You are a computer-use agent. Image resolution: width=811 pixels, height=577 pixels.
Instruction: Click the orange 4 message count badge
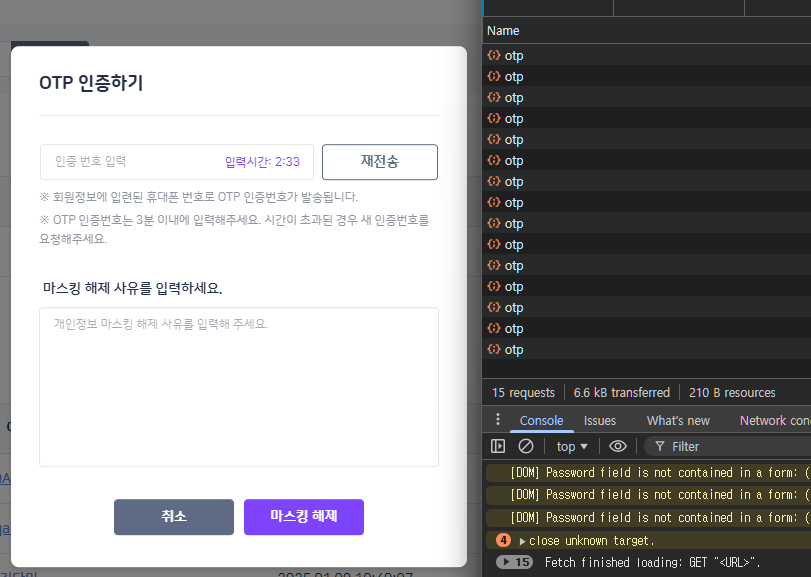click(504, 540)
